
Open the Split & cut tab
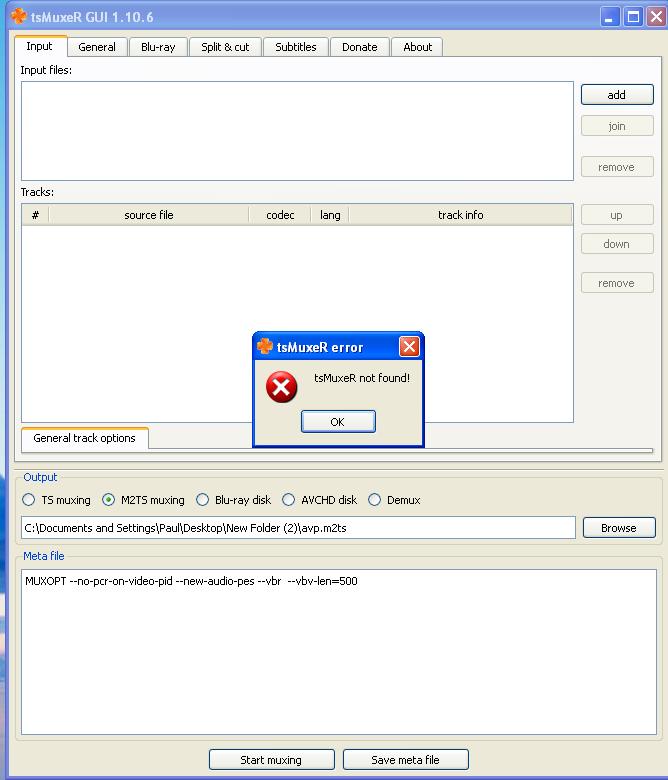pyautogui.click(x=225, y=47)
